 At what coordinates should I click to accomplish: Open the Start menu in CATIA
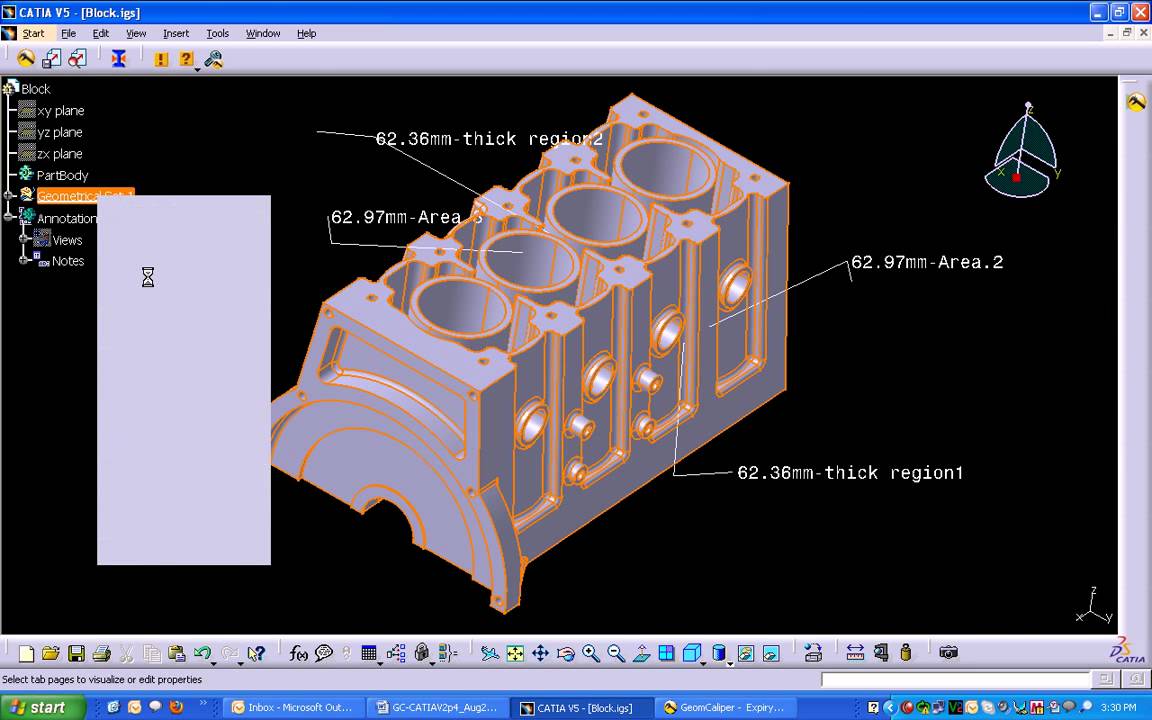tap(33, 34)
